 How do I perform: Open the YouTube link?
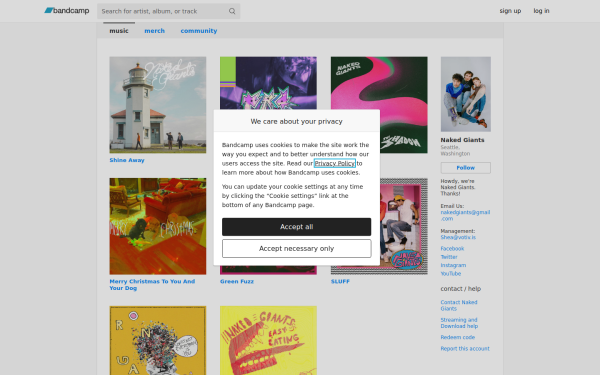pos(451,274)
